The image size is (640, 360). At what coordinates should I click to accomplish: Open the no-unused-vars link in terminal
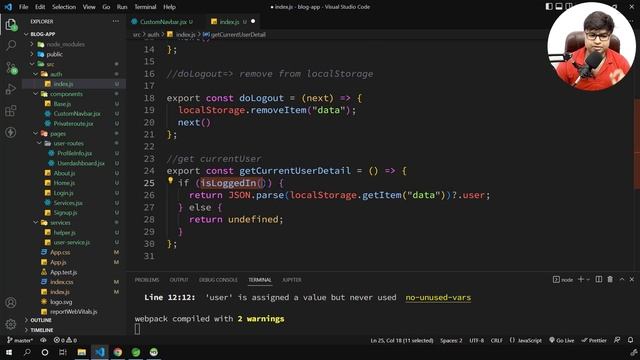pyautogui.click(x=438, y=298)
